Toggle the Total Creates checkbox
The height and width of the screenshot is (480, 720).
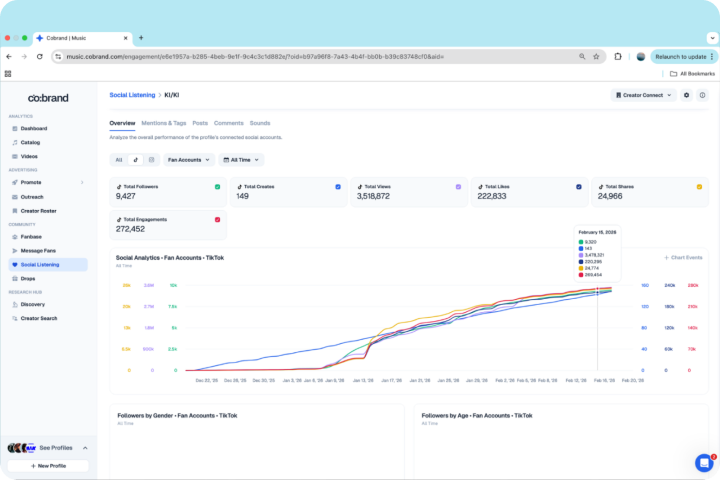coord(338,187)
